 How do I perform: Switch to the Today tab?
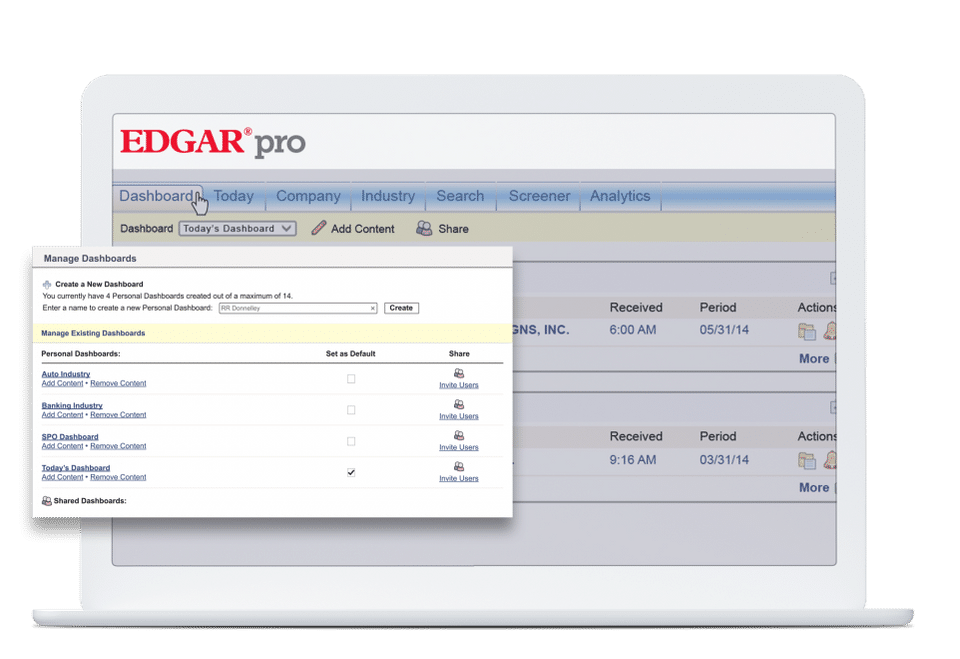coord(233,196)
